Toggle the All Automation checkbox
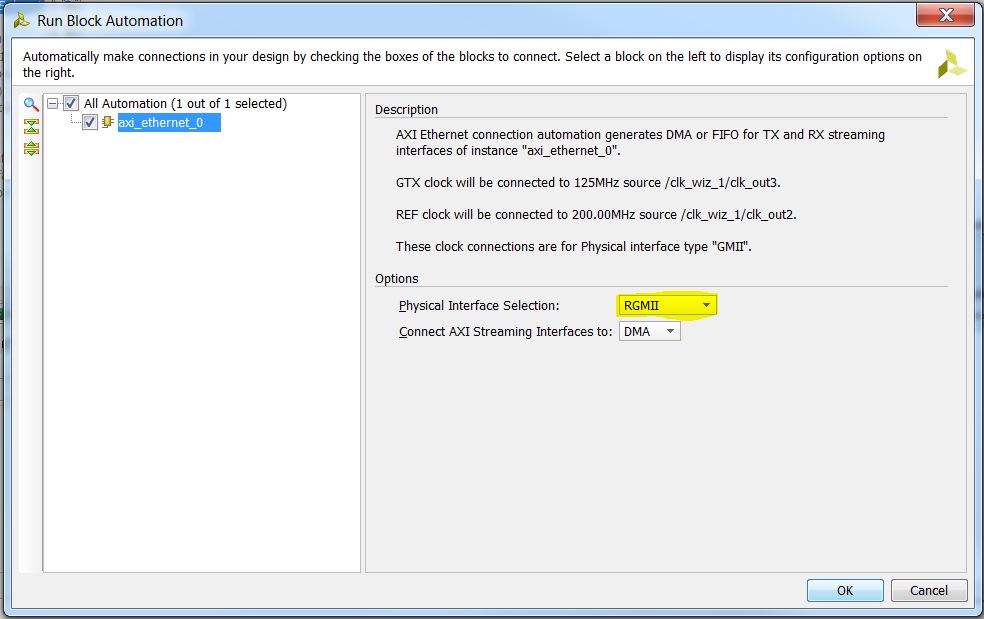Image resolution: width=984 pixels, height=619 pixels. (x=71, y=103)
